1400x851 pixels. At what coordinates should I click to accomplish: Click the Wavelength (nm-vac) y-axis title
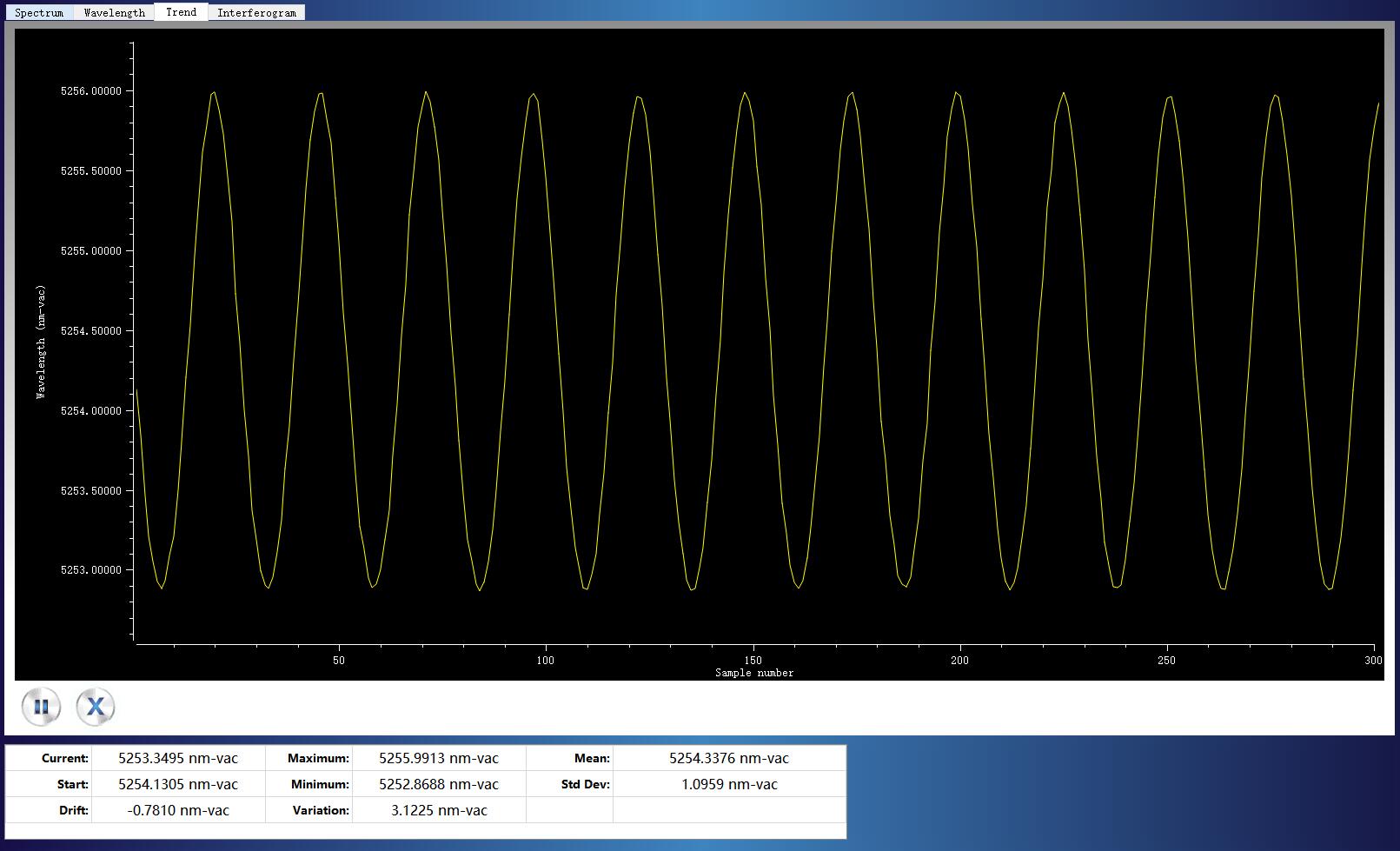[x=41, y=342]
